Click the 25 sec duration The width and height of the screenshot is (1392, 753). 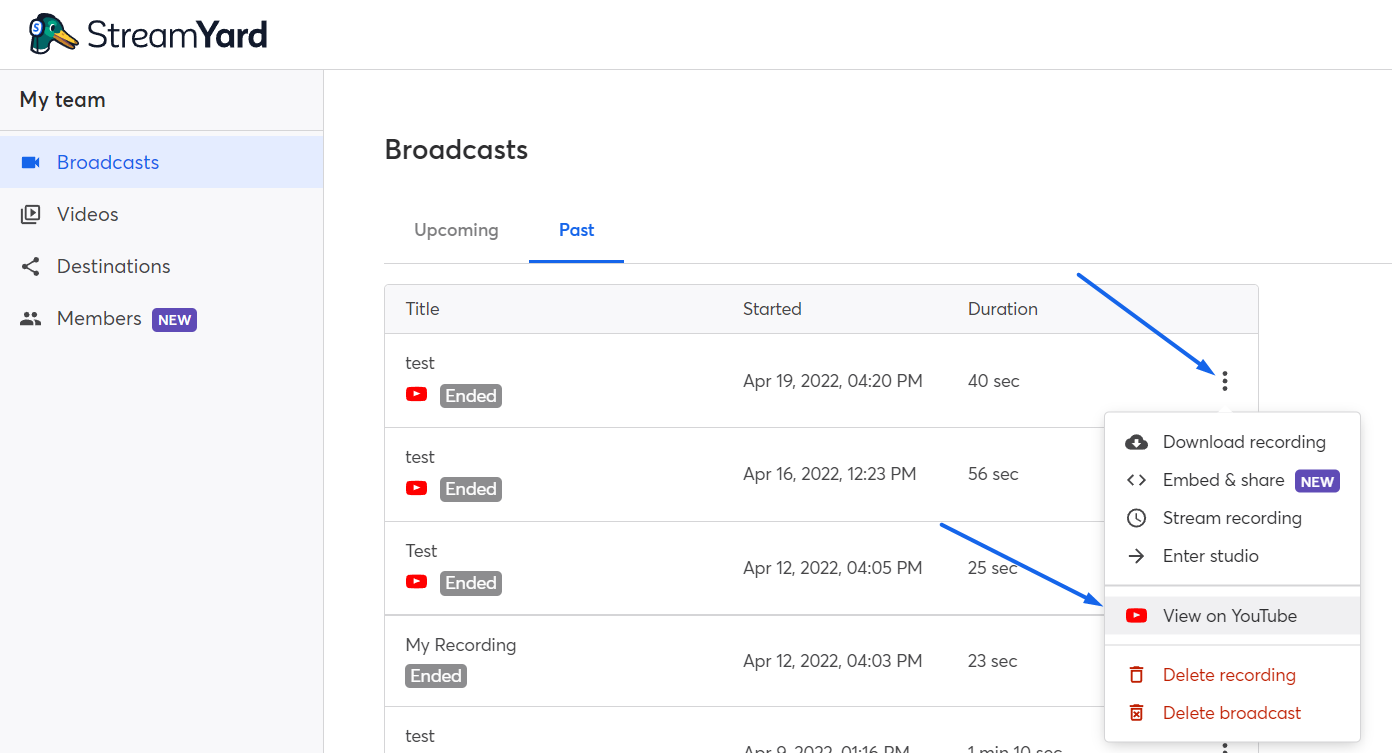tap(993, 568)
